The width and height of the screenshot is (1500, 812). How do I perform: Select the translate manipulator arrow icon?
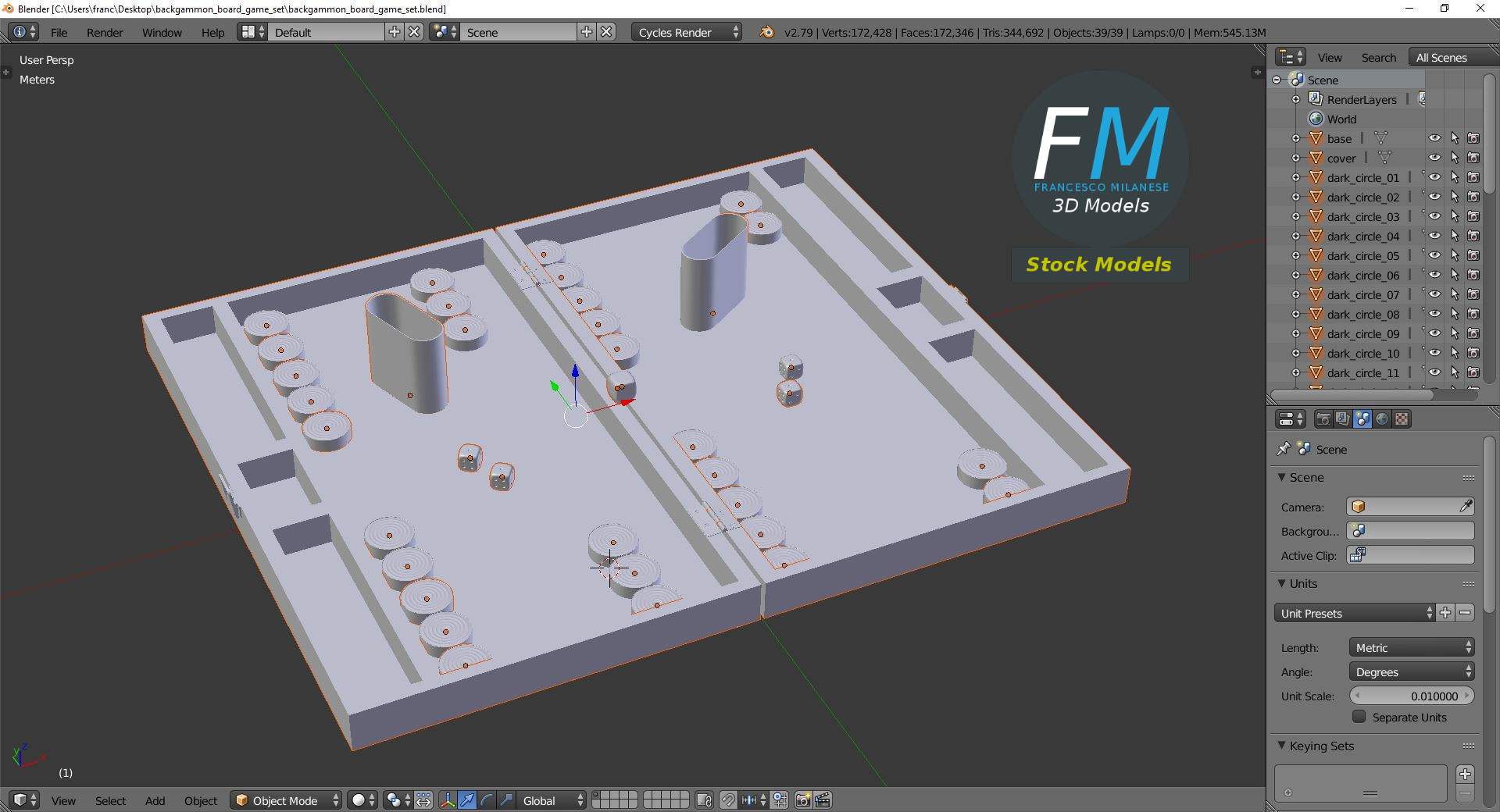pos(466,800)
